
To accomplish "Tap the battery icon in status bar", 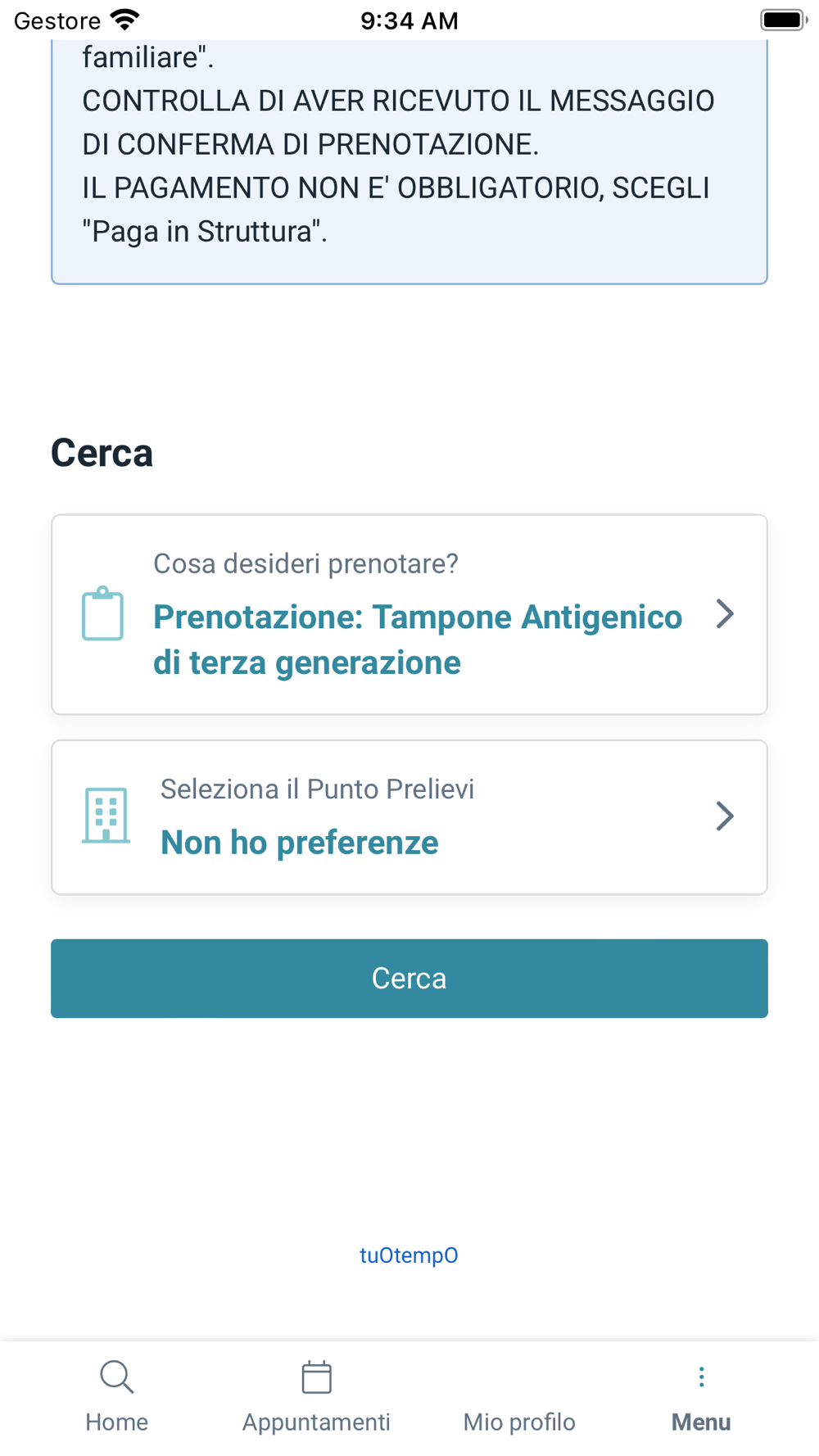I will (783, 20).
